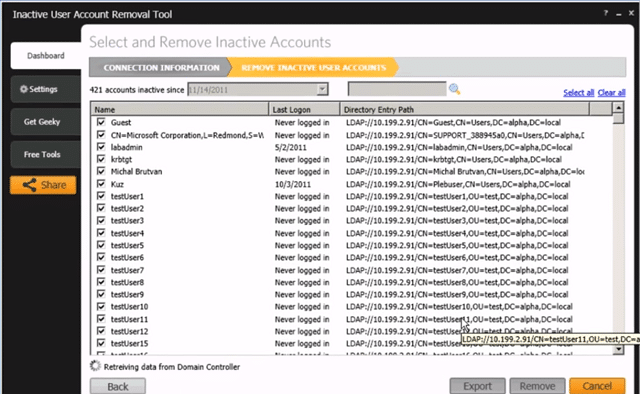Click the vertical scrollbar thumb
Viewport: 640px width, 394px height.
point(618,118)
